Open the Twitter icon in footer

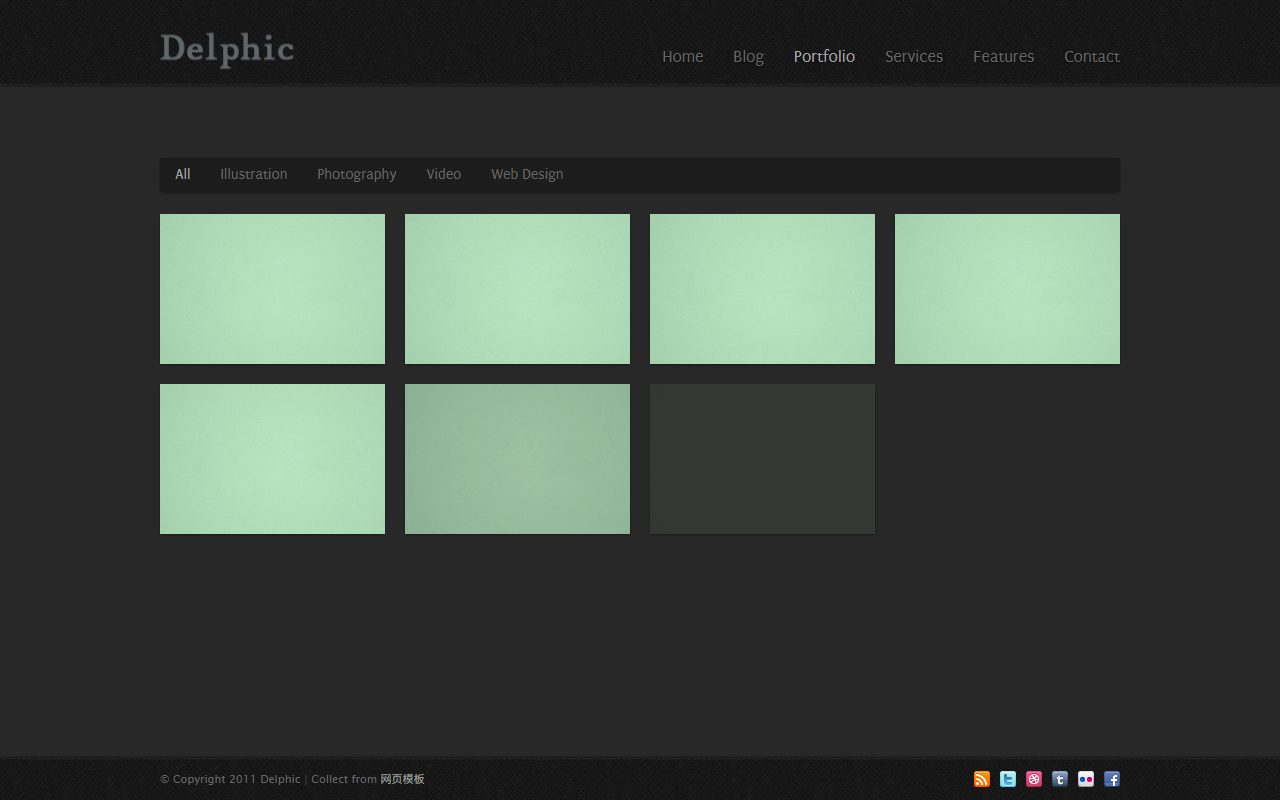tap(1008, 779)
